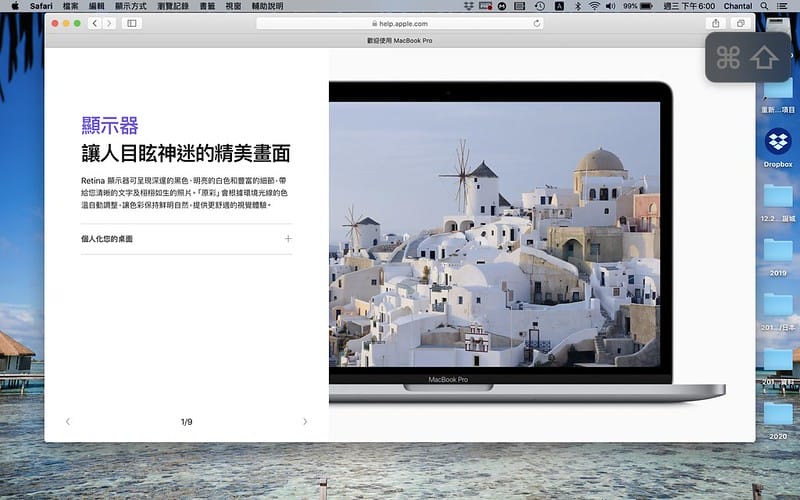Open the Bluetooth status icon

[x=578, y=6]
